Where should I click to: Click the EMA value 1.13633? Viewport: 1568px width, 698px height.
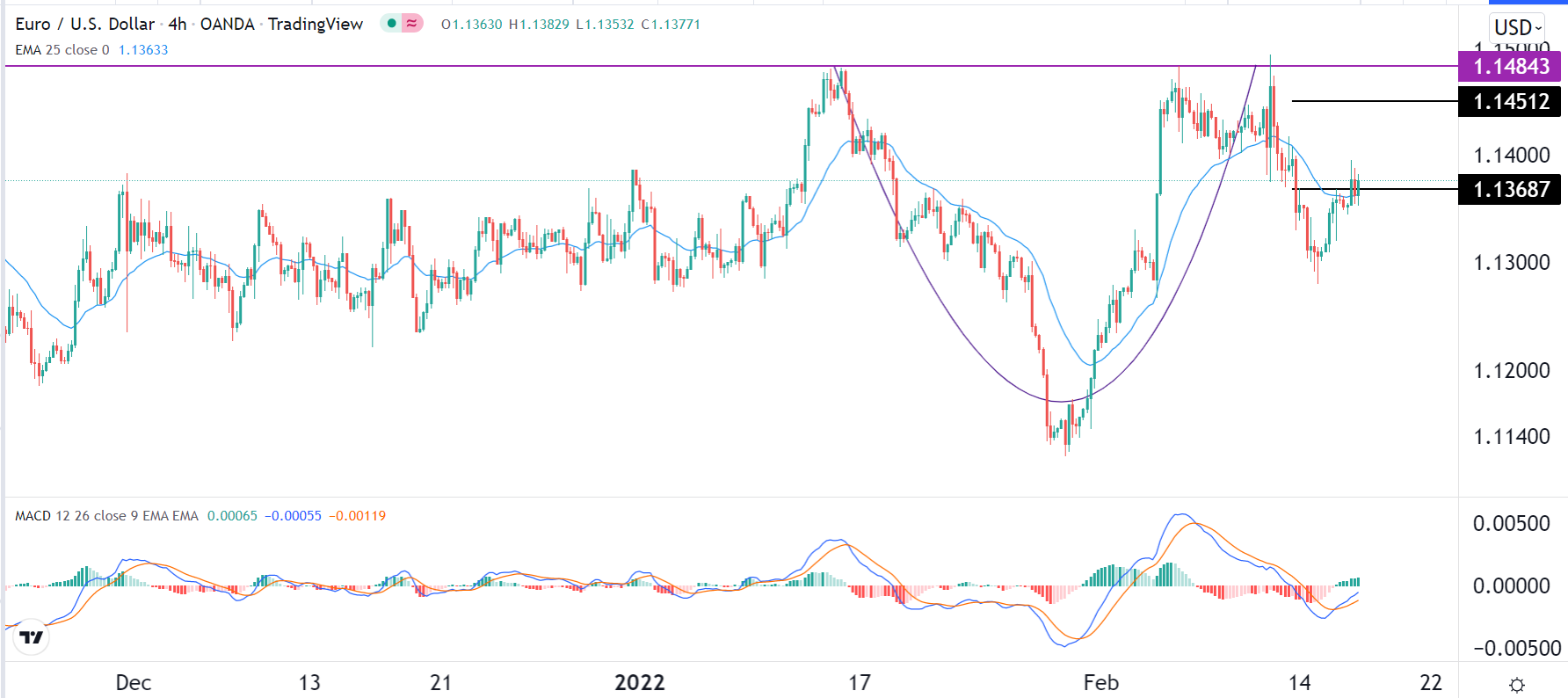tap(143, 50)
